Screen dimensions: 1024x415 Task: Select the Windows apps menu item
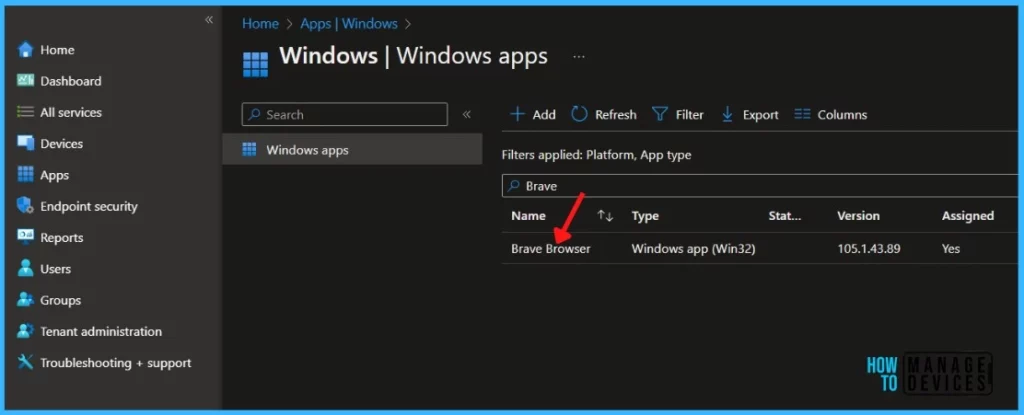tap(352, 150)
